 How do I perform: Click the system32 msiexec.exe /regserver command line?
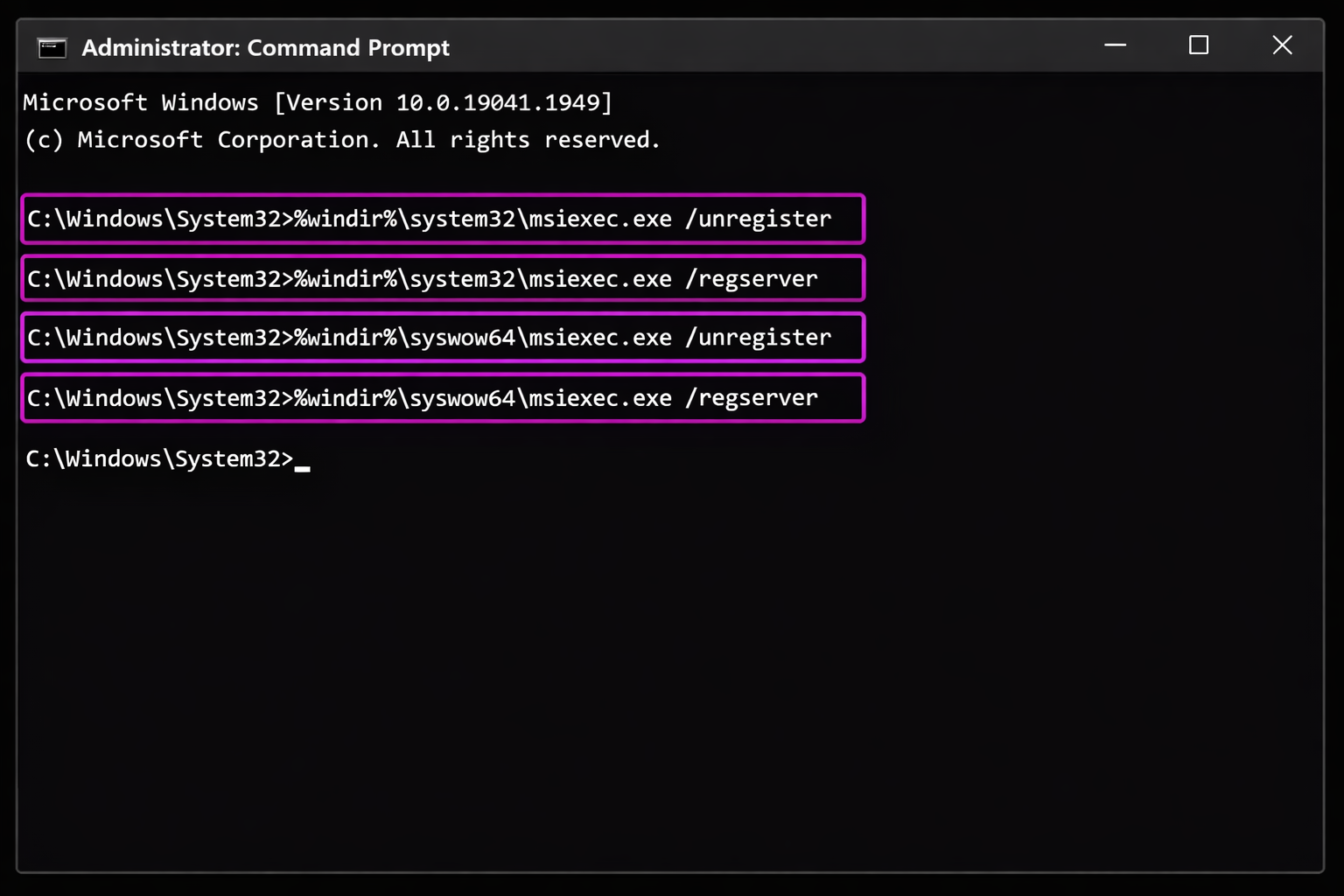click(443, 278)
